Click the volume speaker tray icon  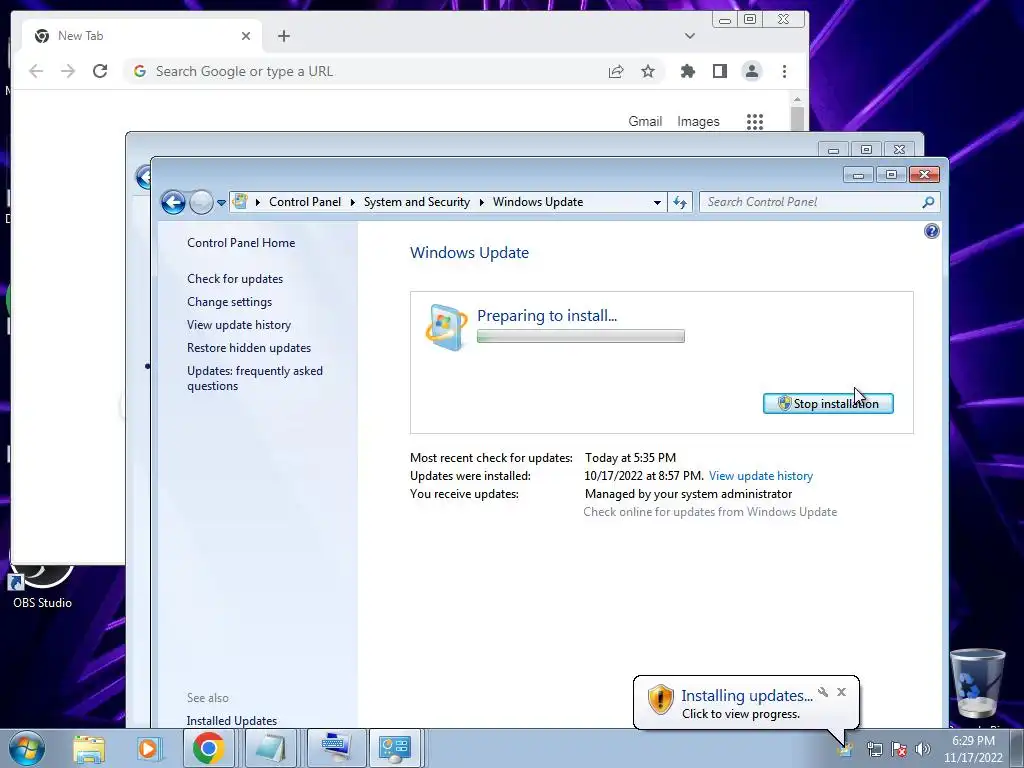click(x=923, y=750)
